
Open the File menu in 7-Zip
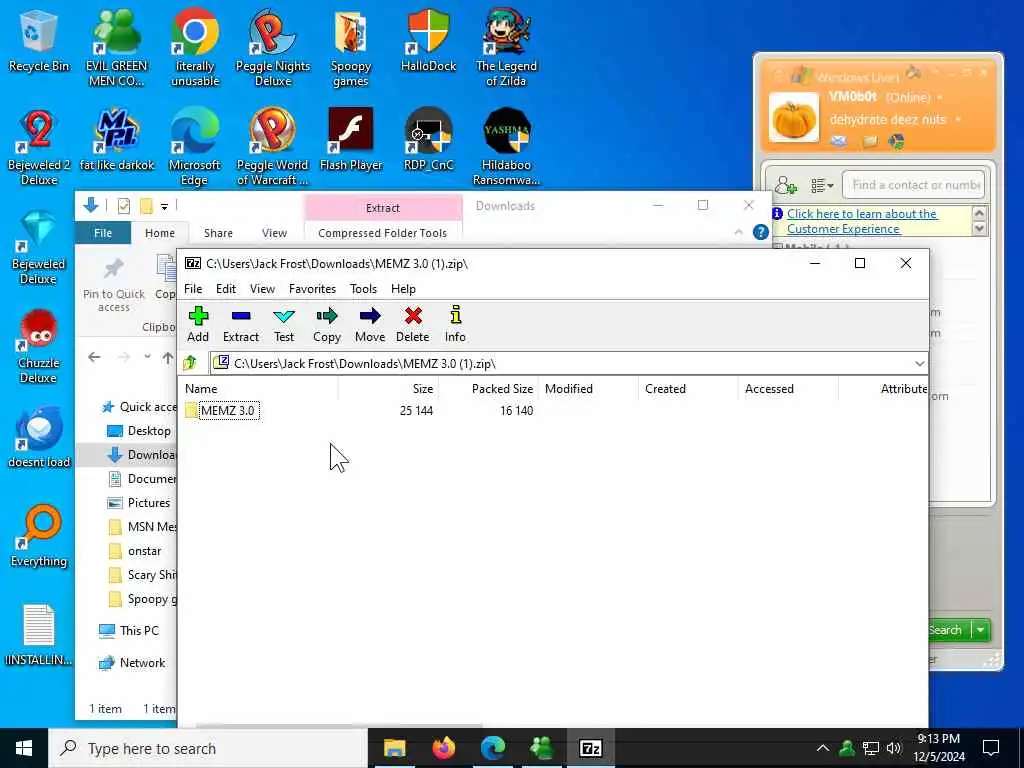tap(193, 289)
